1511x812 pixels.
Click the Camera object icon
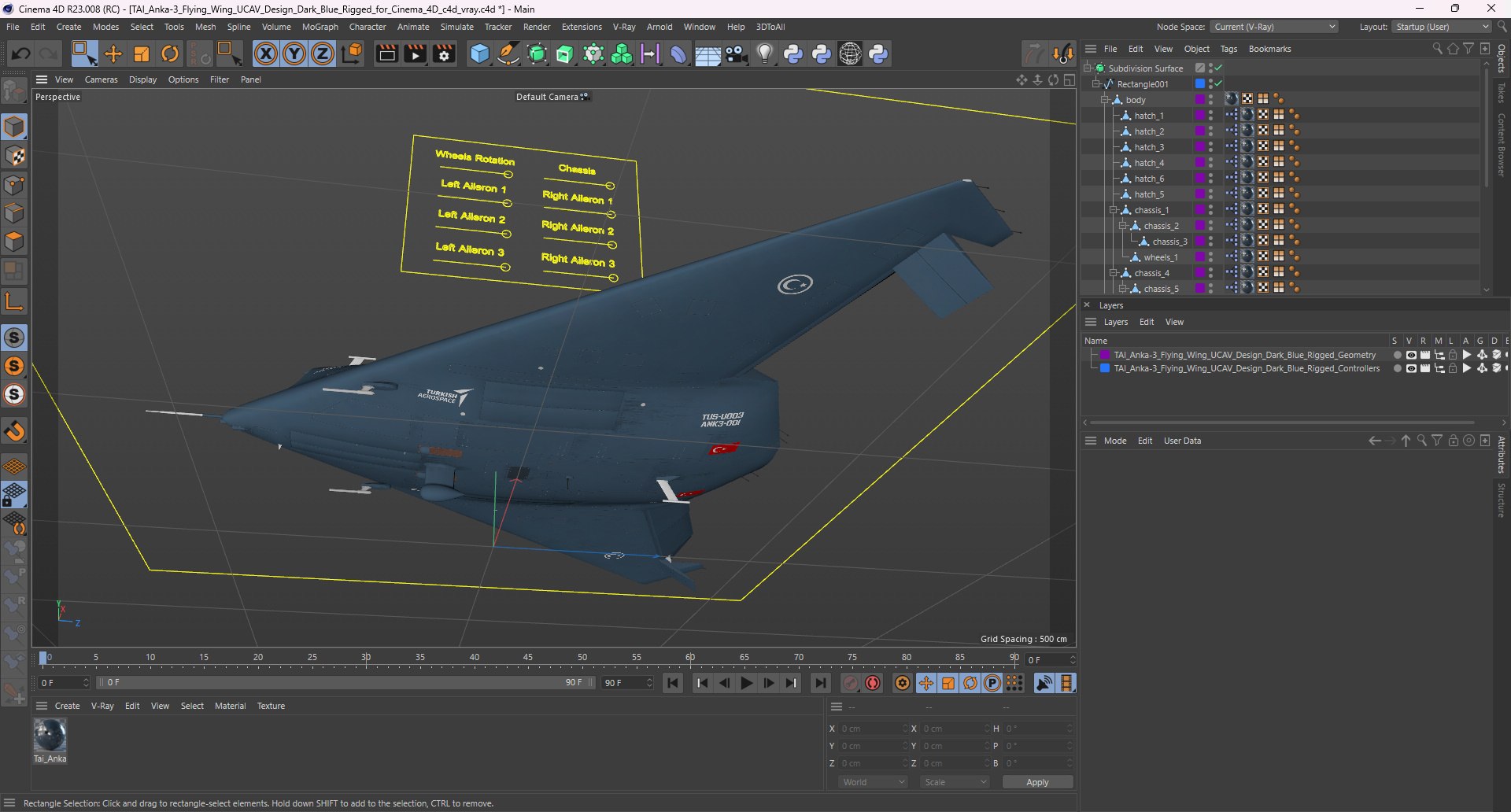[x=737, y=54]
